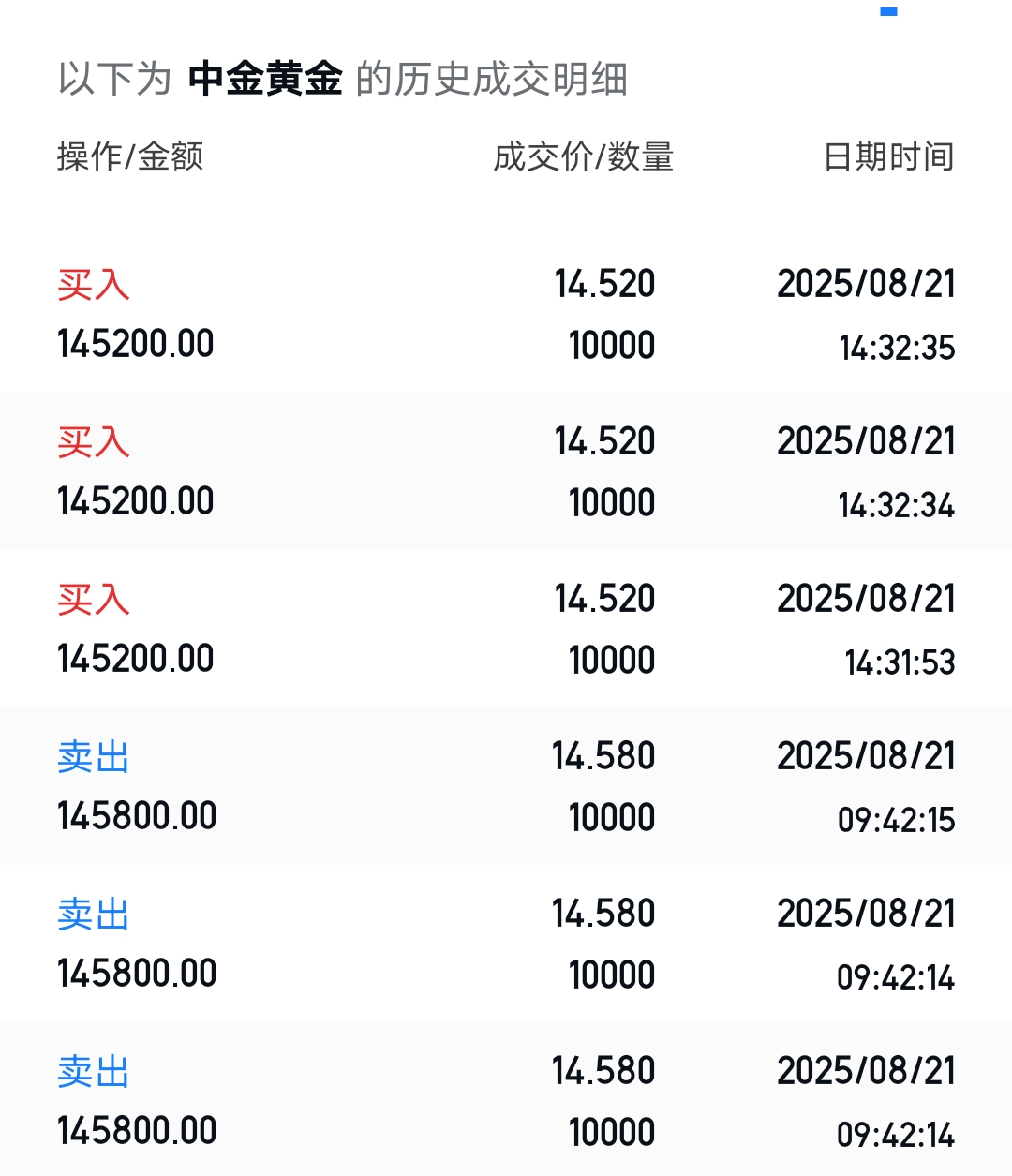1012x1176 pixels.
Task: Tap the 10000 quantity in 14:32:34 row
Action: (x=612, y=503)
